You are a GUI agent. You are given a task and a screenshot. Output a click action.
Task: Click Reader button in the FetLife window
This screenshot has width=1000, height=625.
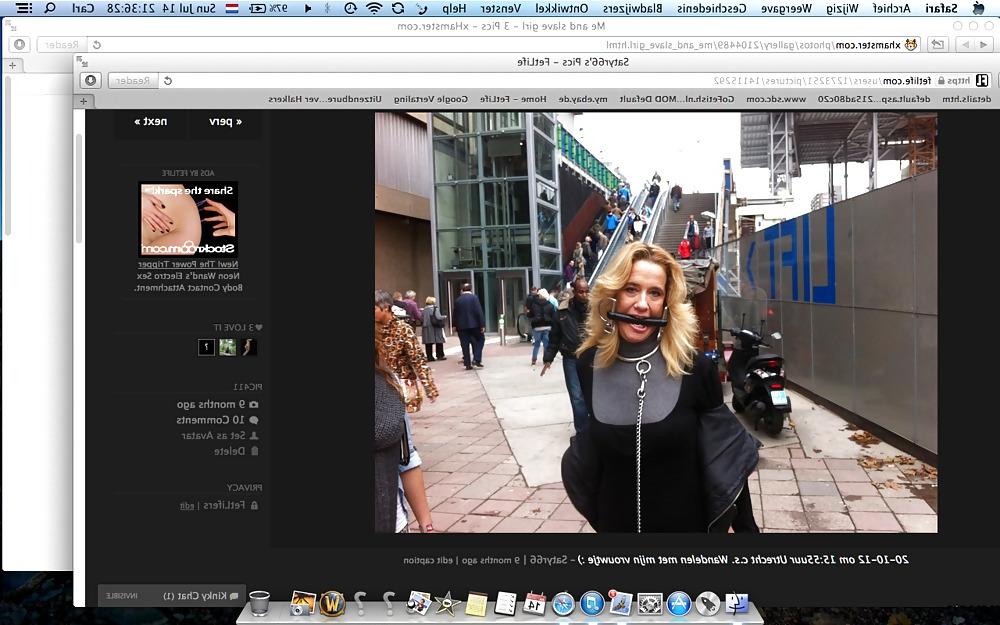133,81
